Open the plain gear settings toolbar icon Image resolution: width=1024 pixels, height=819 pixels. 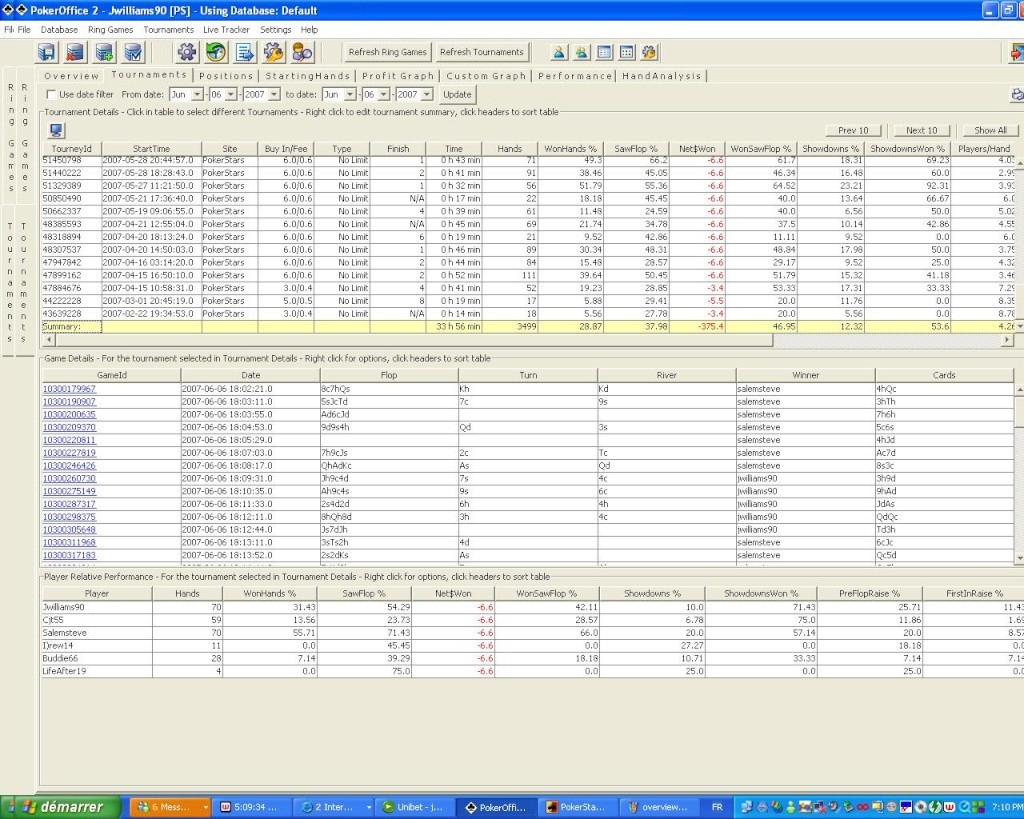click(x=187, y=52)
